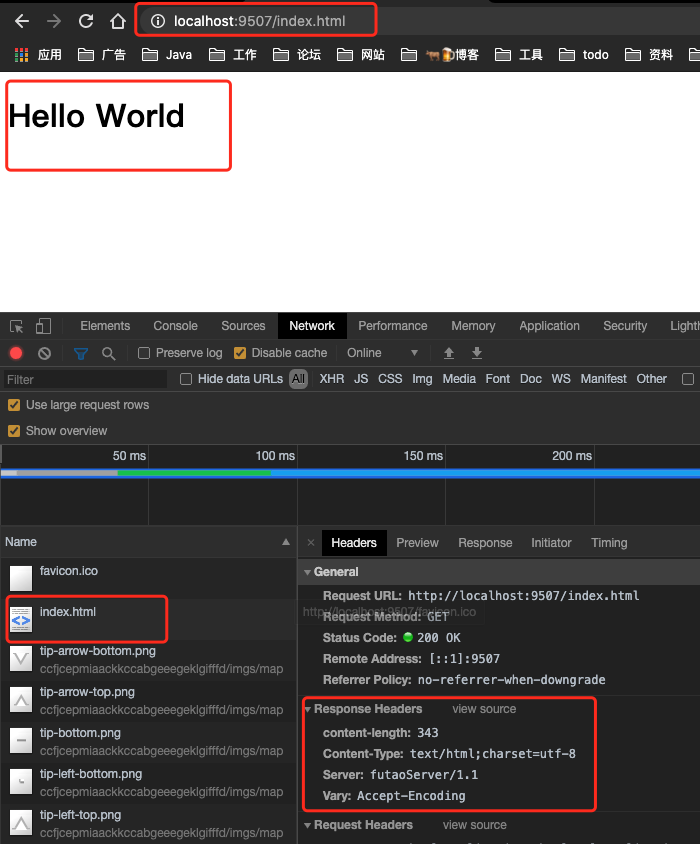Screen dimensions: 700x844
Task: Click the import HAR upload arrow
Action: point(449,353)
